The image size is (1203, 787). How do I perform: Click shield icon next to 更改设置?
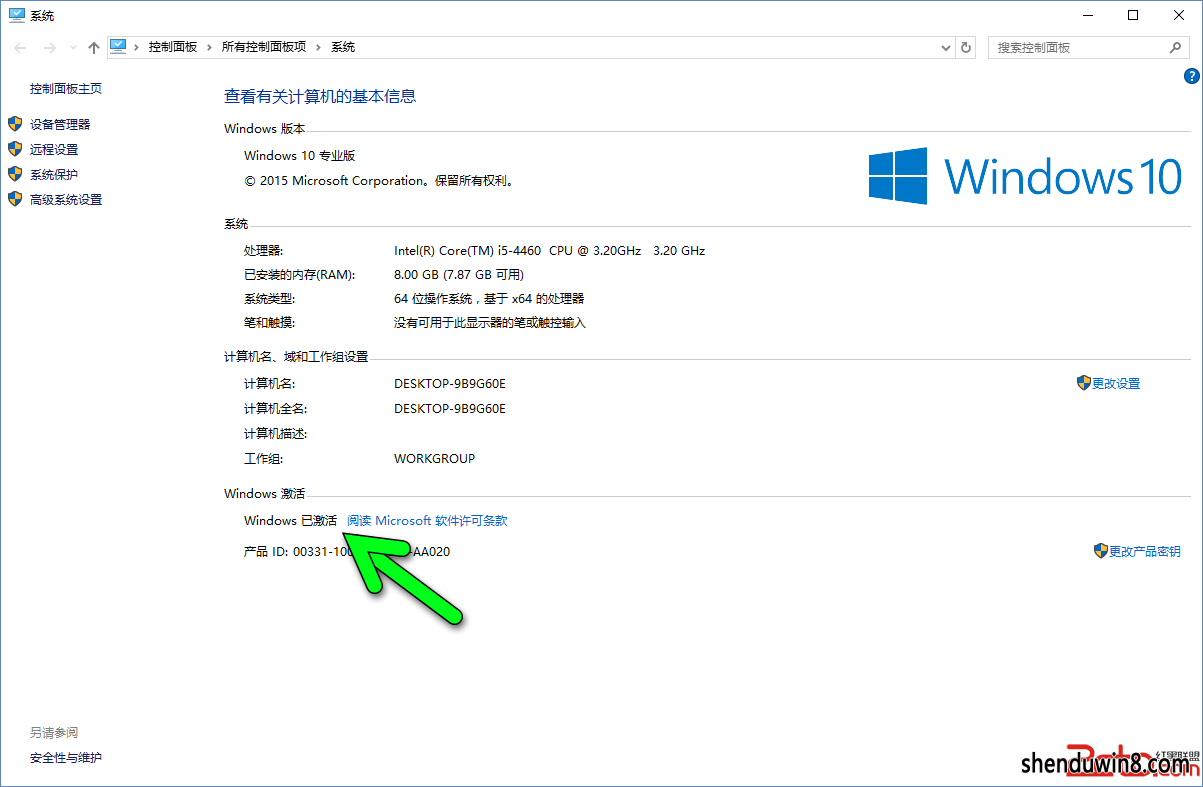tap(1084, 382)
